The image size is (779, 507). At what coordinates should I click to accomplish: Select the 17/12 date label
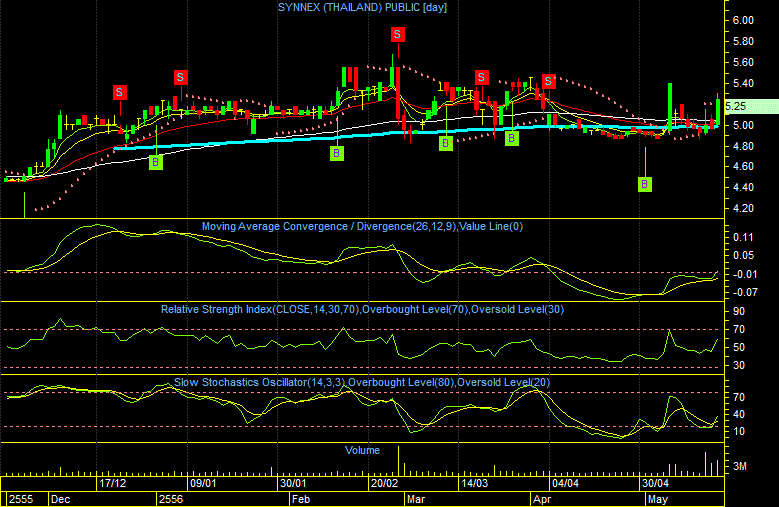113,483
